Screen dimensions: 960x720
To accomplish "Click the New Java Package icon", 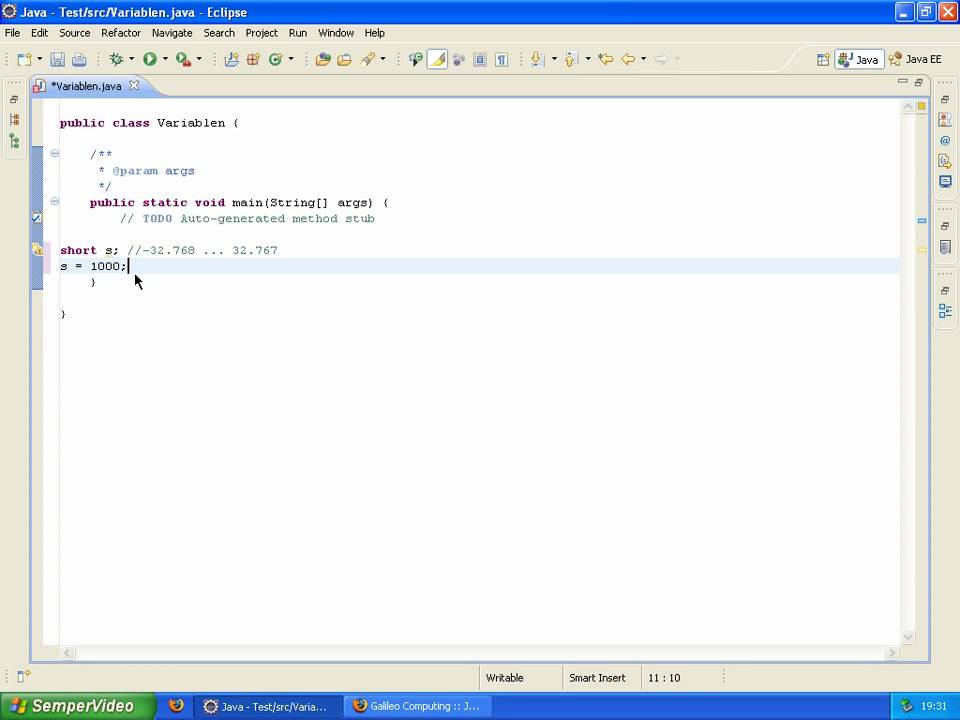I will click(253, 59).
